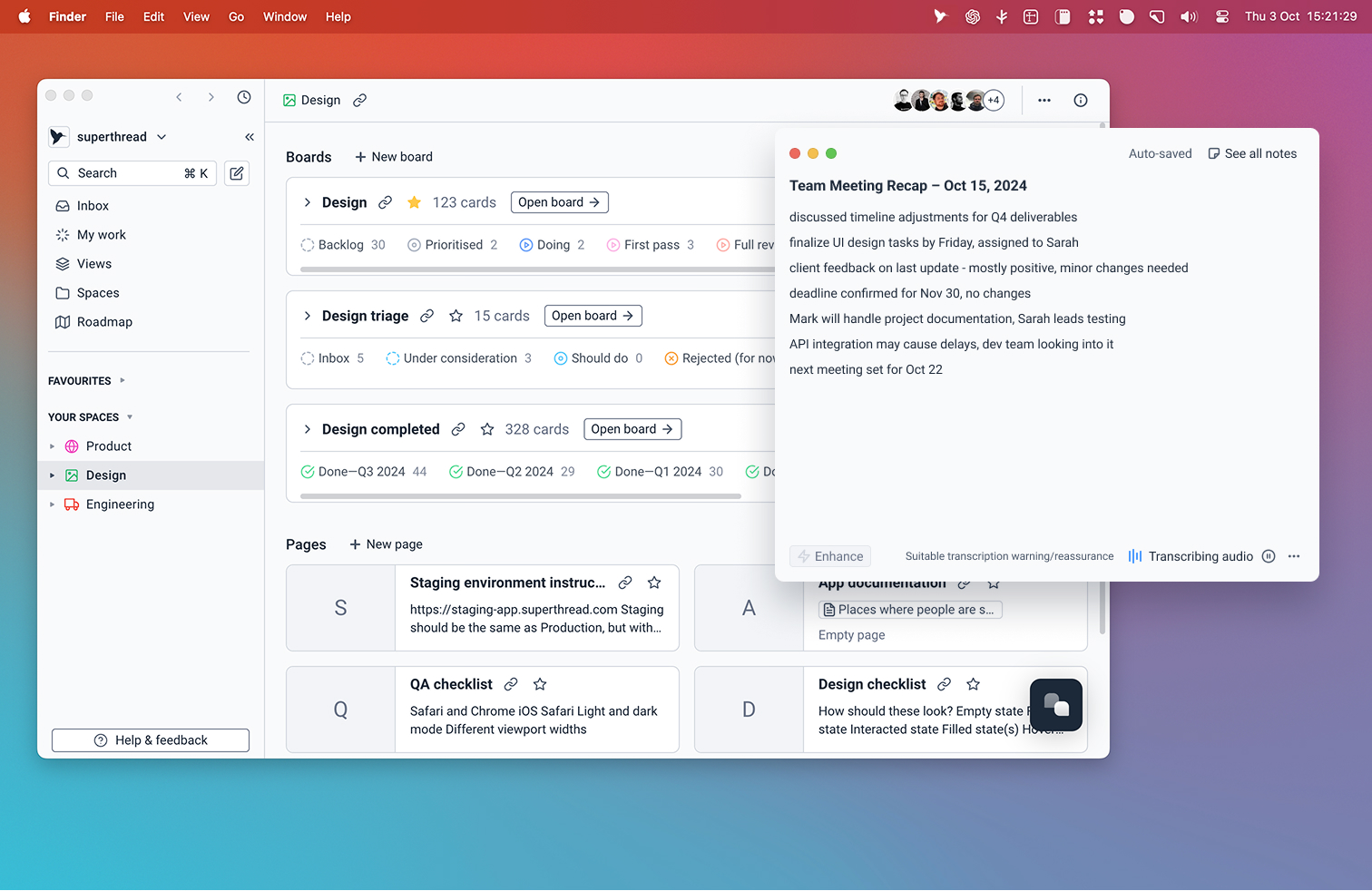The width and height of the screenshot is (1372, 891).
Task: Pause audio transcription
Action: pos(1269,556)
